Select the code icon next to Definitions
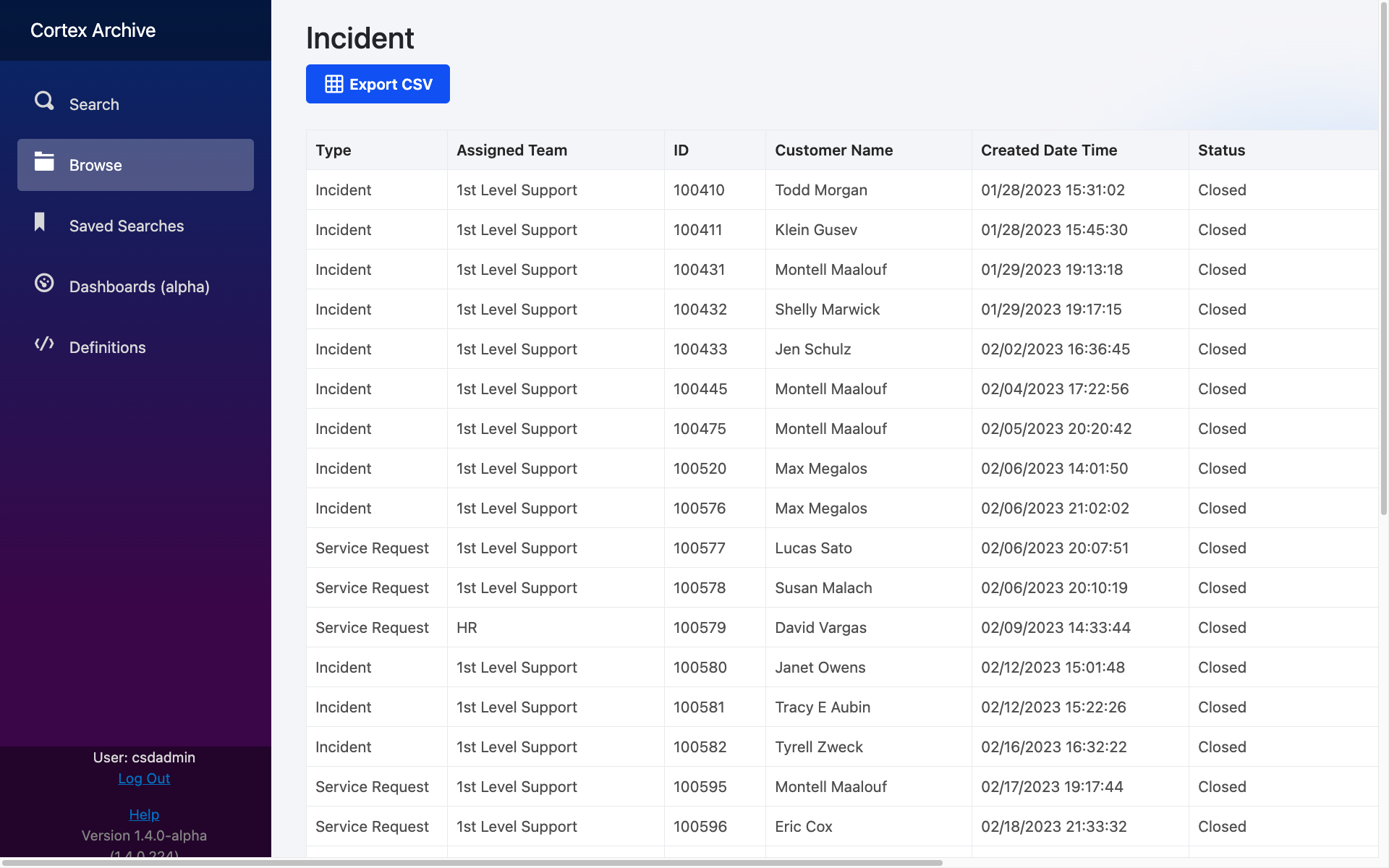The image size is (1389, 868). (x=43, y=344)
